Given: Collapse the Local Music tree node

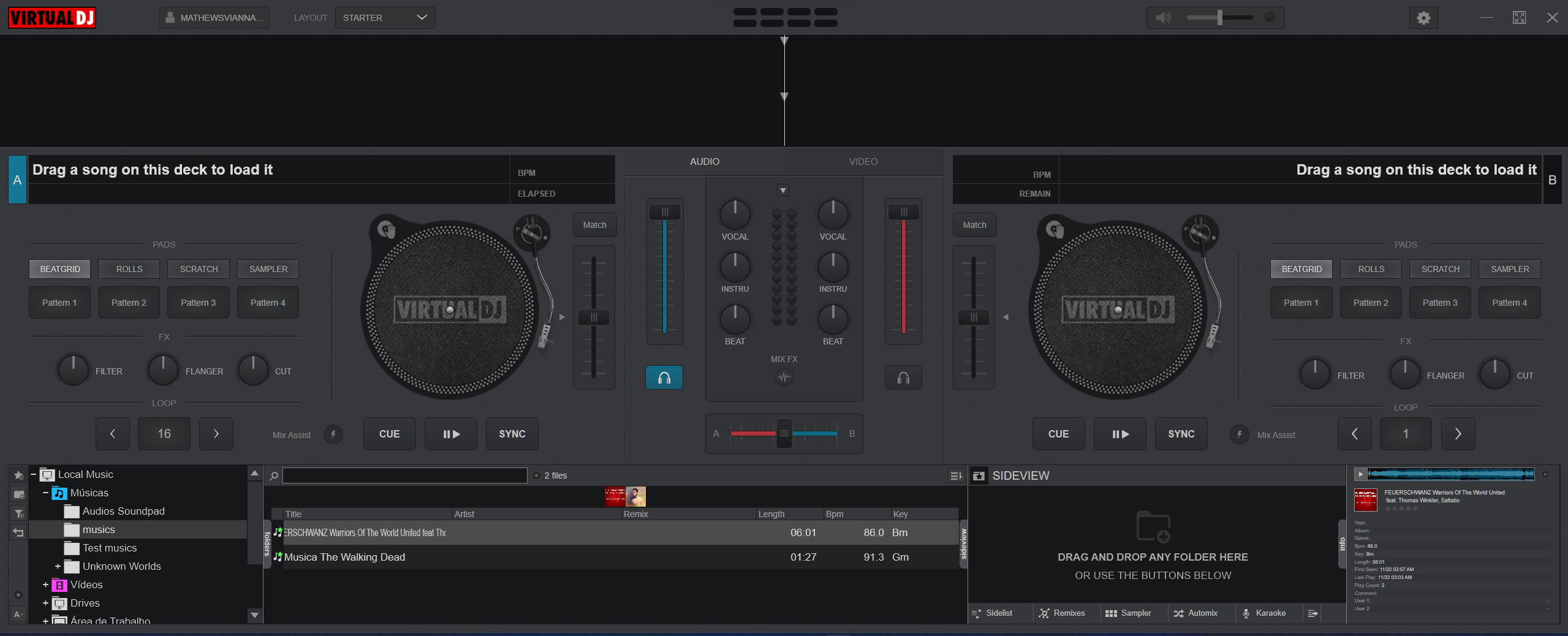Looking at the screenshot, I should tap(34, 474).
